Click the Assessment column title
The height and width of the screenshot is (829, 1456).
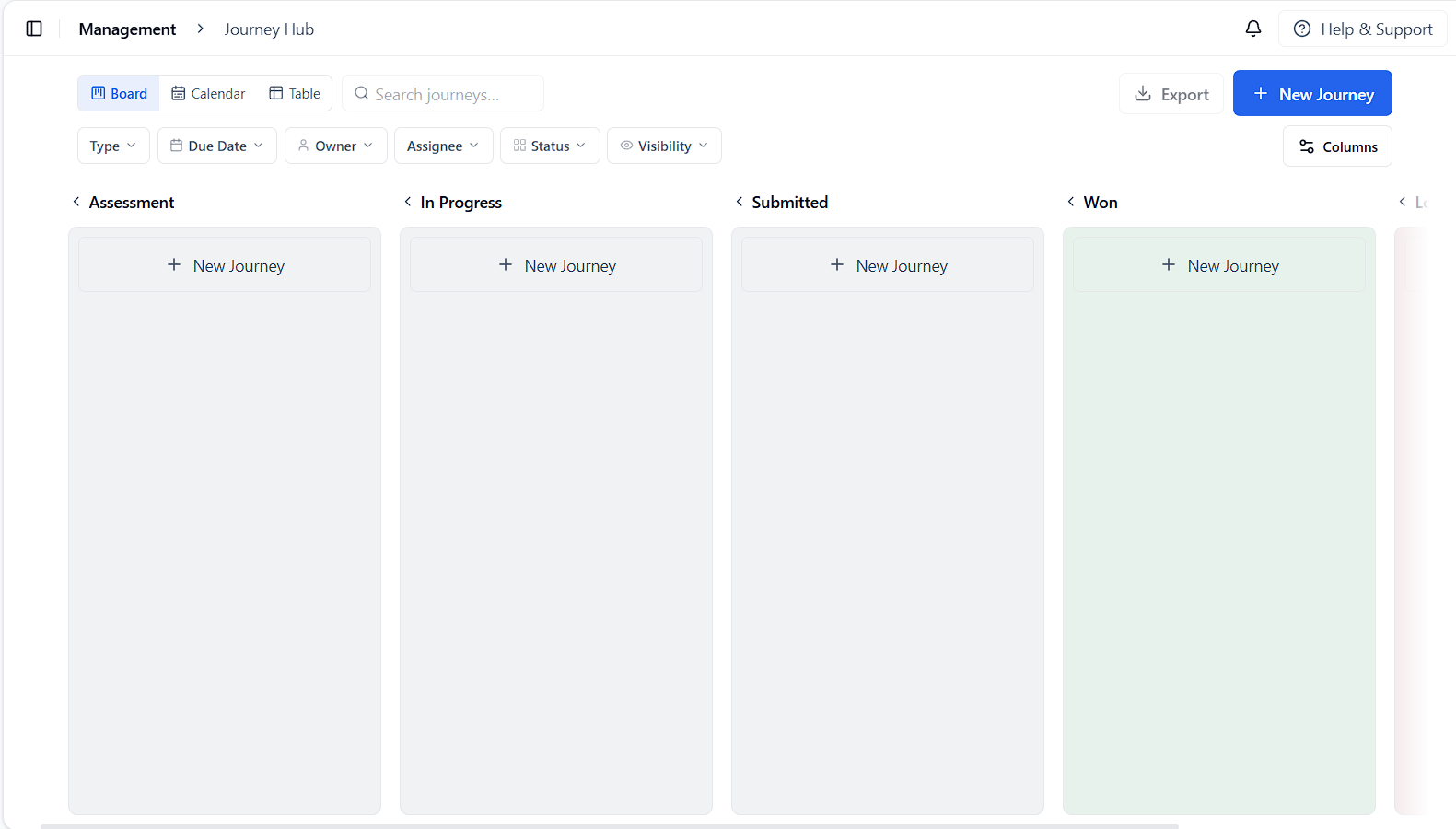132,203
